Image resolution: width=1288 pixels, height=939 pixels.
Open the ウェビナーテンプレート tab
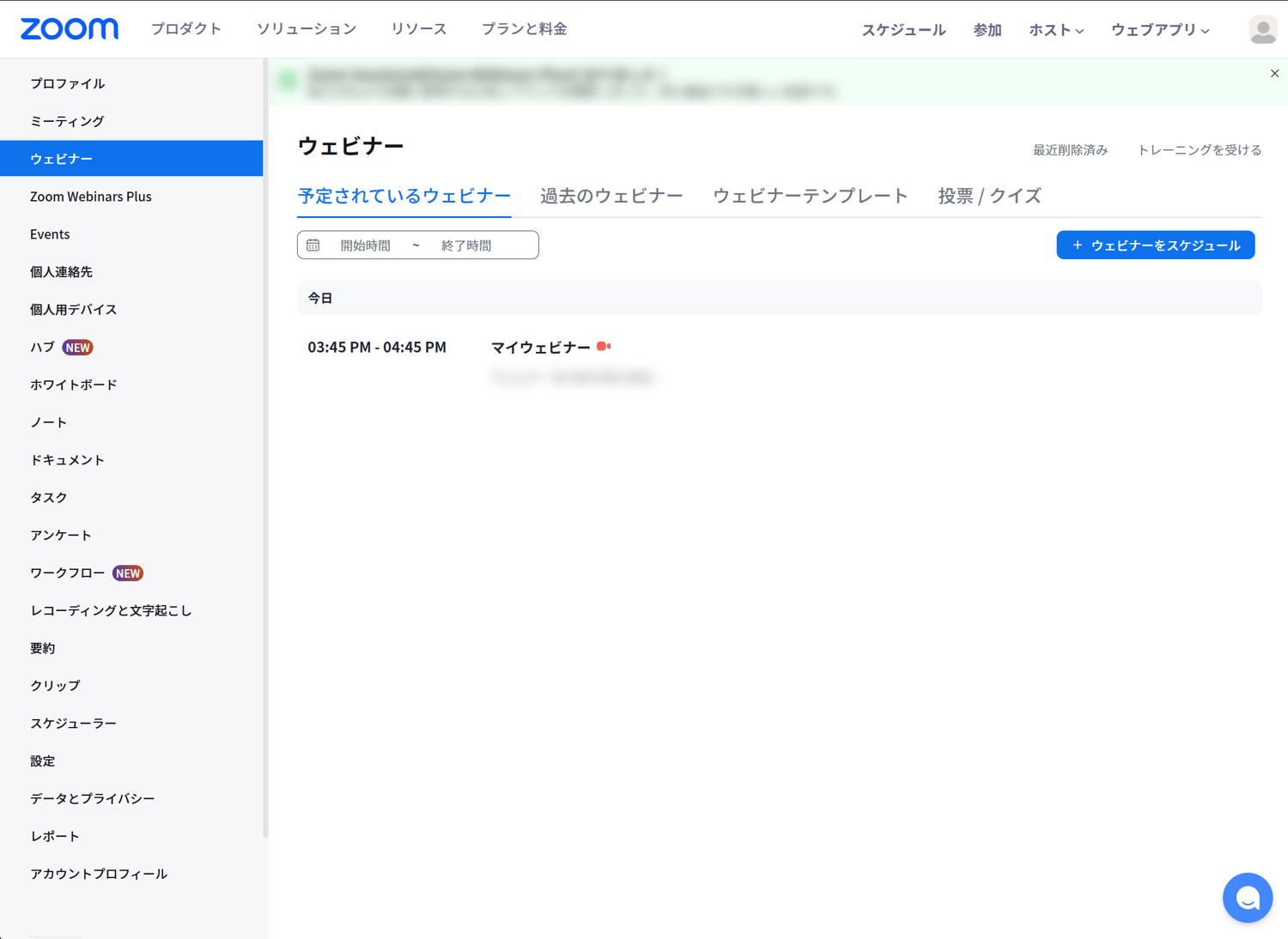coord(810,196)
